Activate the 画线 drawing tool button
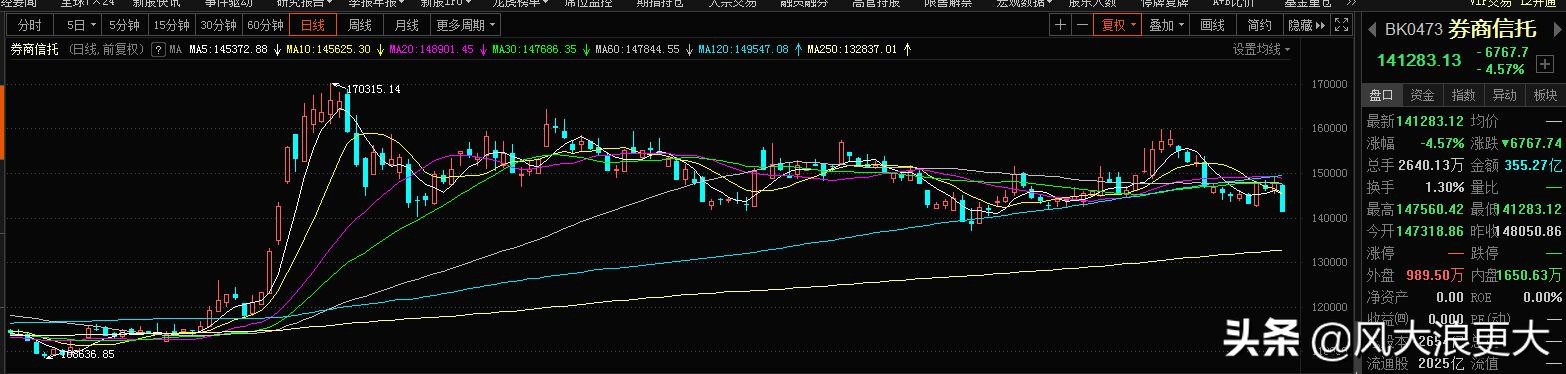The height and width of the screenshot is (374, 1566). click(1213, 25)
